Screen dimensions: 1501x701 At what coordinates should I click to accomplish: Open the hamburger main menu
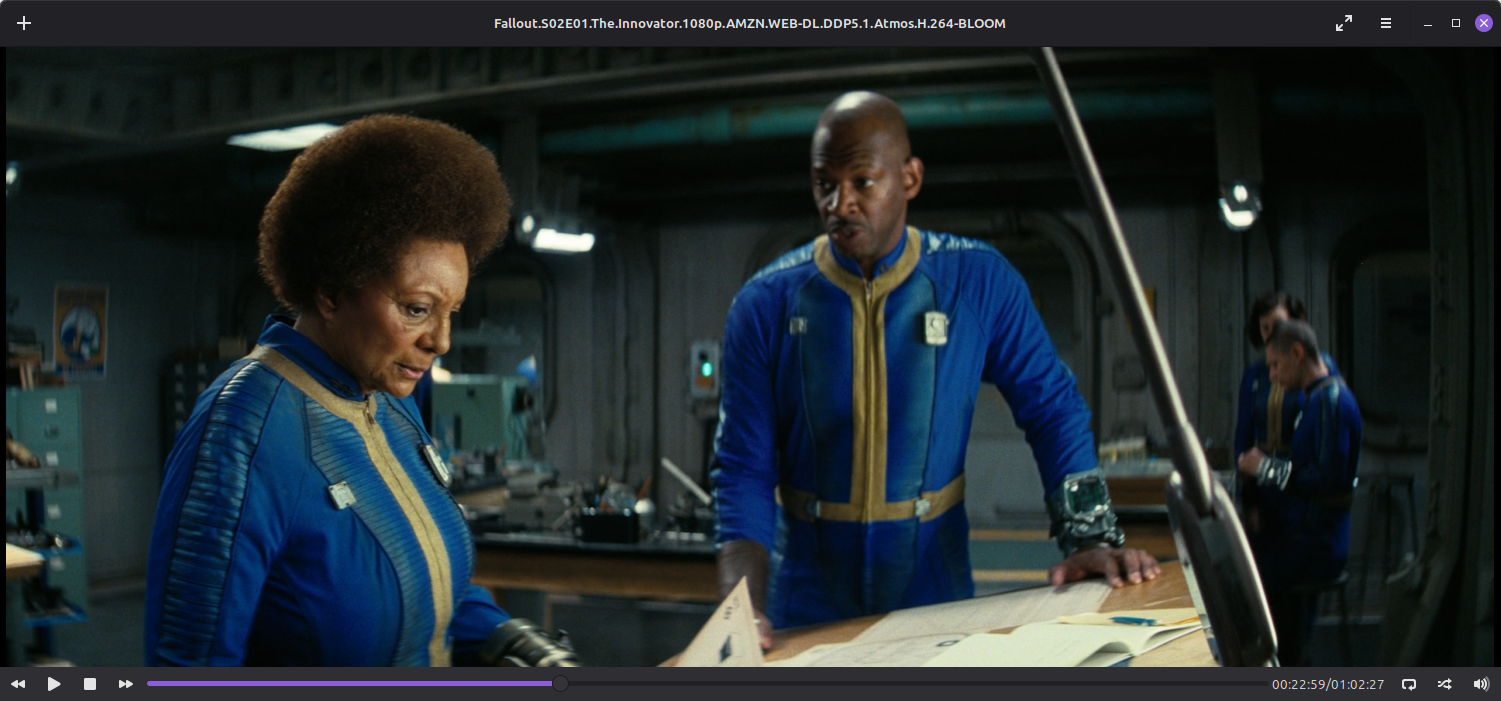pyautogui.click(x=1386, y=23)
